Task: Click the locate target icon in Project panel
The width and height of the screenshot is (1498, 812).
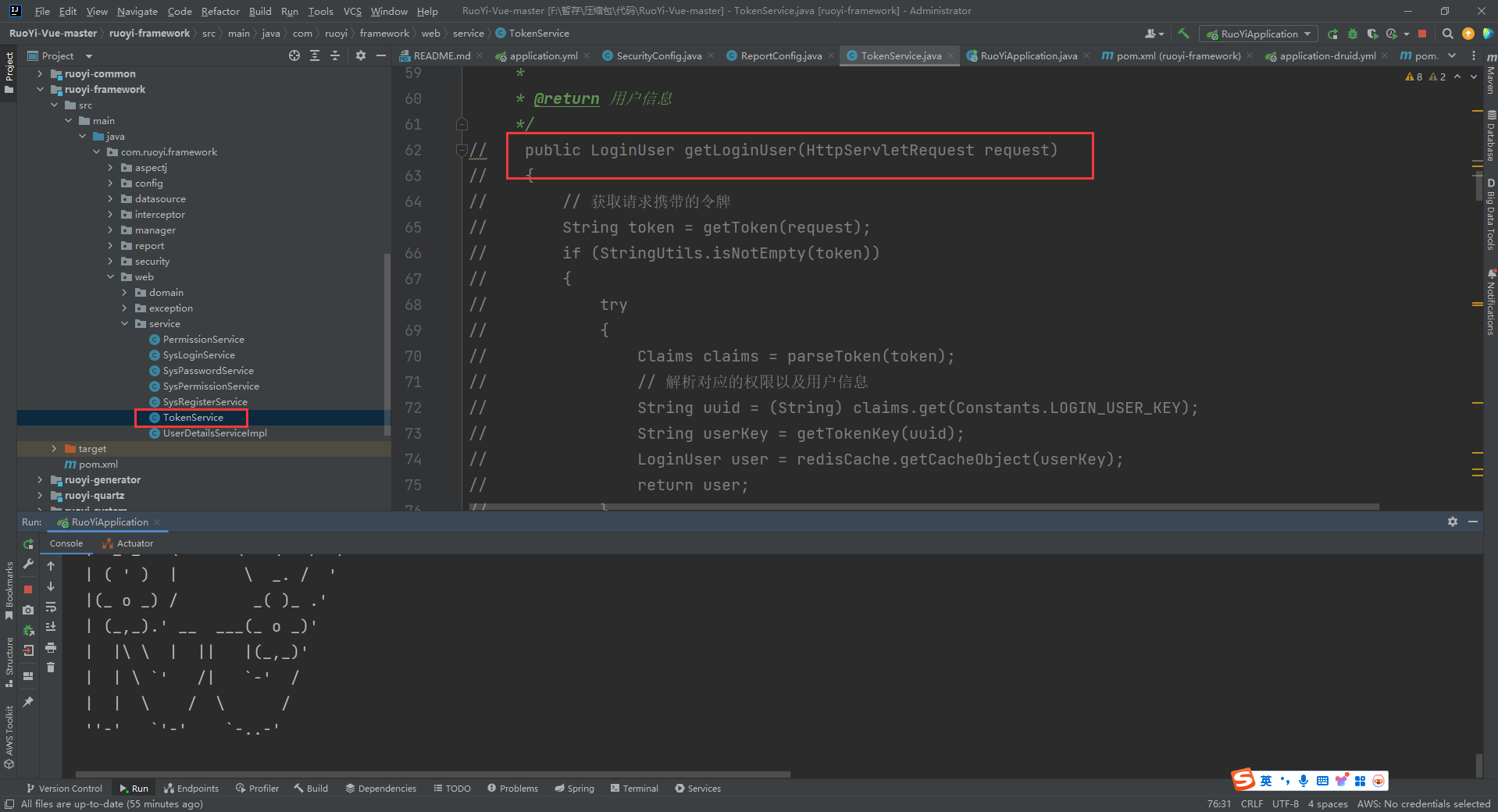Action: click(x=294, y=55)
